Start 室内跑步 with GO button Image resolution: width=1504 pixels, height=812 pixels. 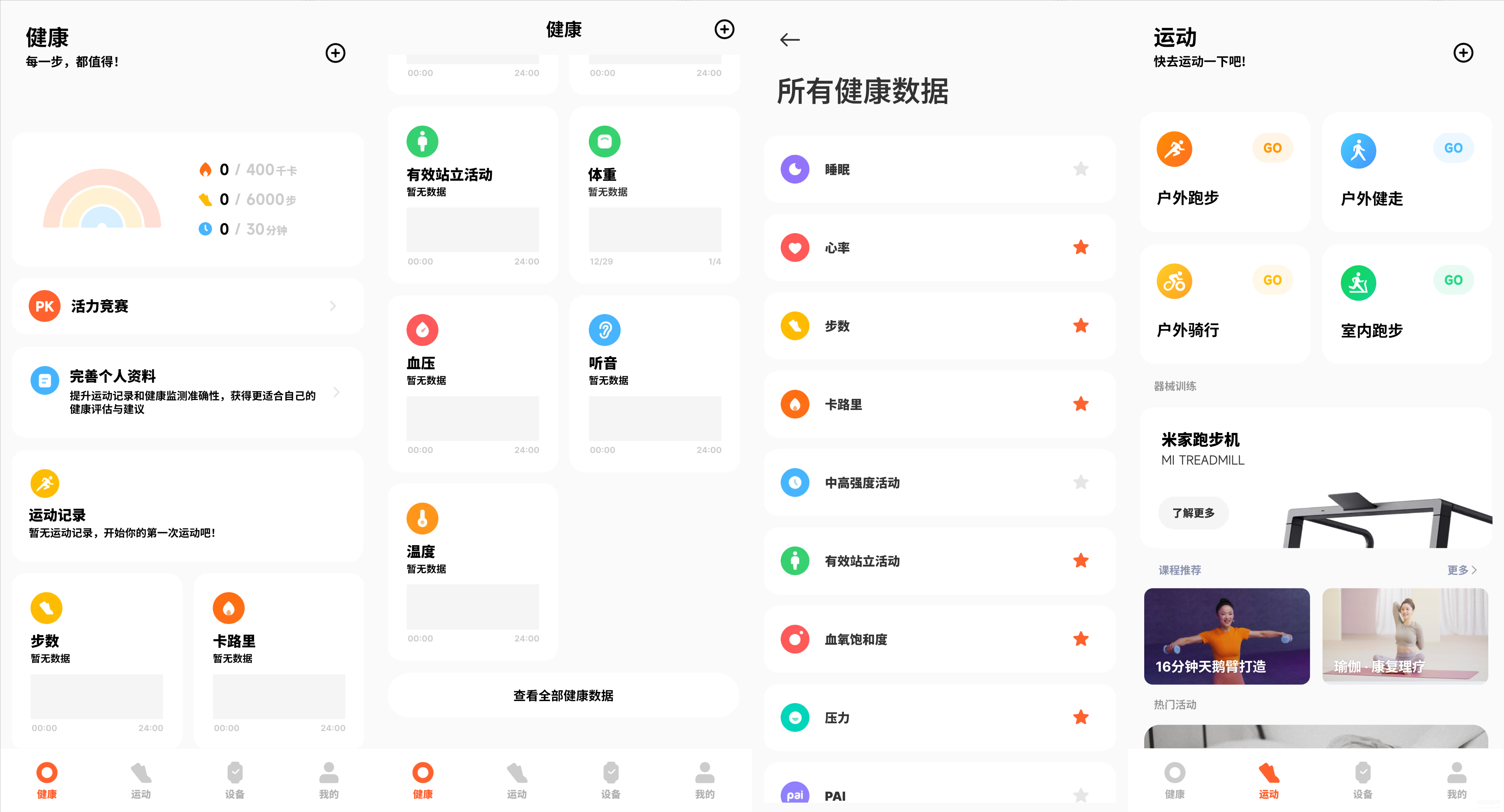coord(1453,280)
